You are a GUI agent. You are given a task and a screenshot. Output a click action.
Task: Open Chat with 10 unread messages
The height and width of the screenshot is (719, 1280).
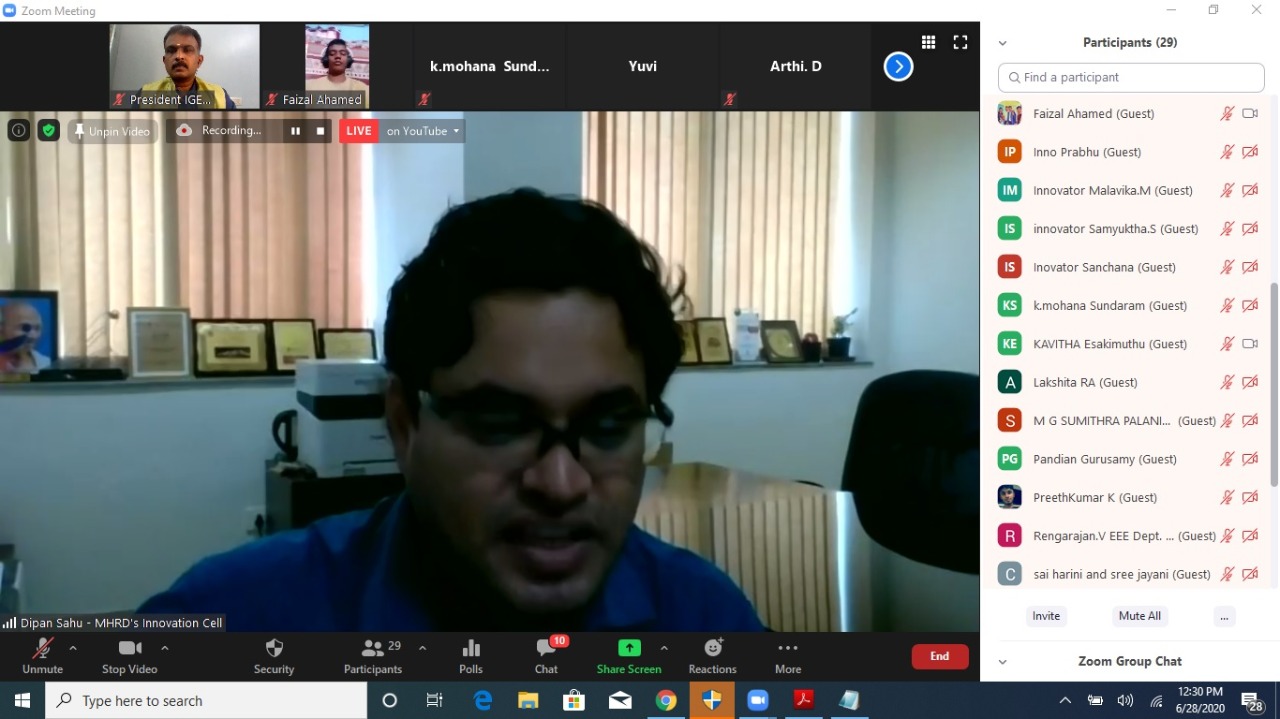point(546,655)
